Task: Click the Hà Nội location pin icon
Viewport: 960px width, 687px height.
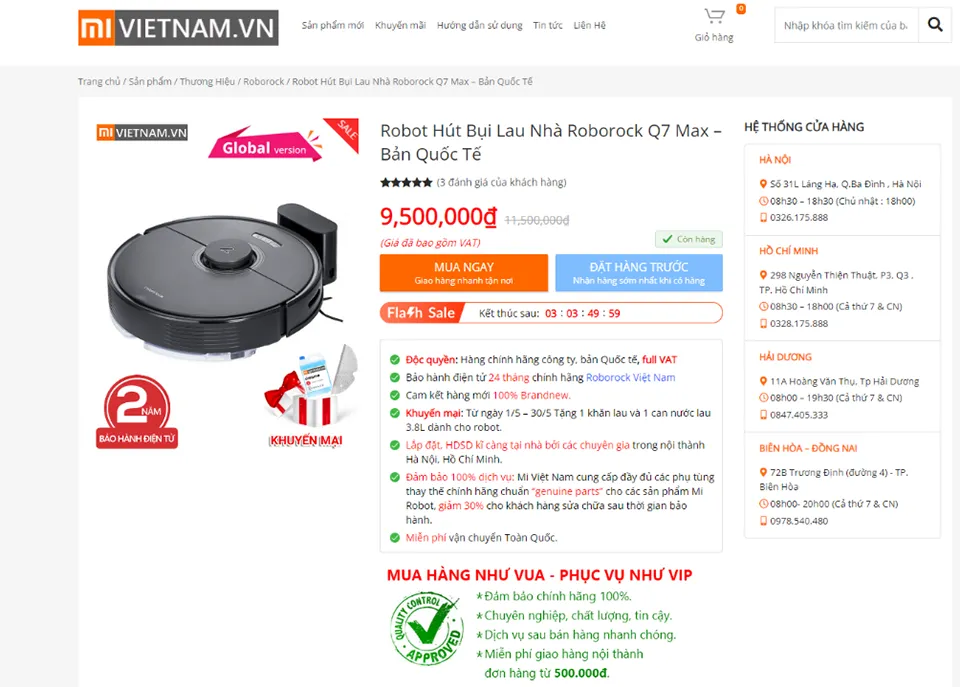Action: pos(763,184)
